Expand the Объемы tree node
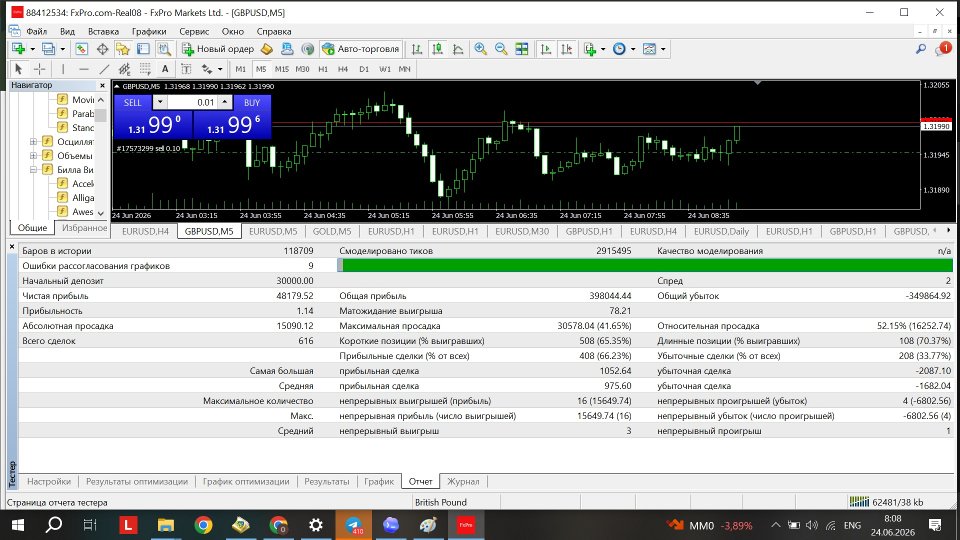This screenshot has width=960, height=540. [34, 156]
